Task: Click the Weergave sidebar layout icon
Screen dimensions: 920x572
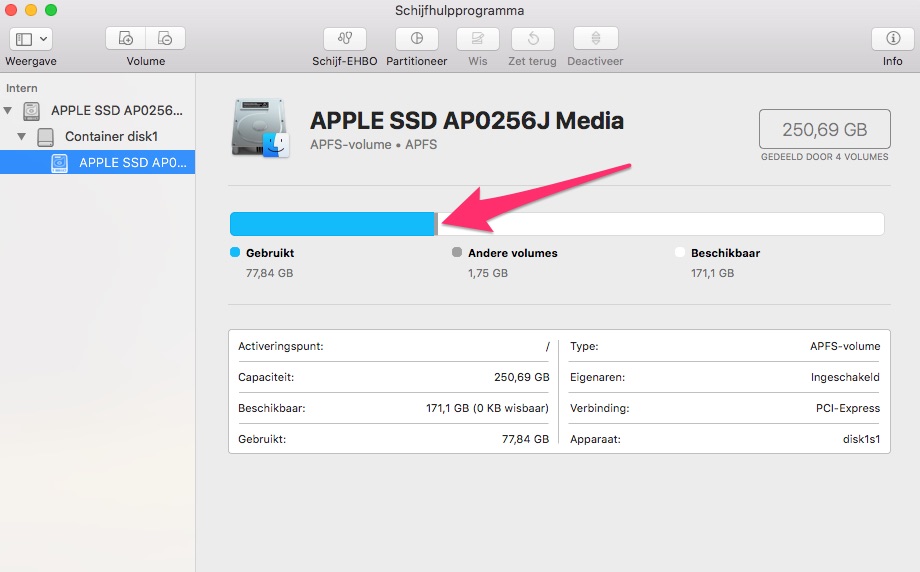Action: 24,39
